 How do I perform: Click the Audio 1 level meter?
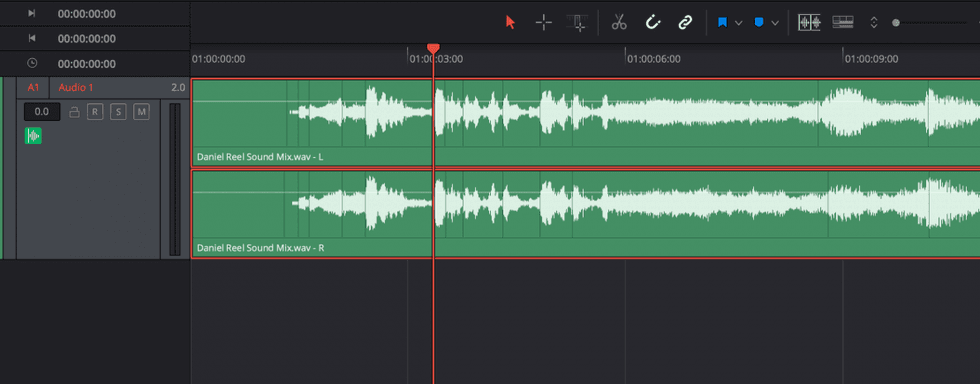point(175,179)
